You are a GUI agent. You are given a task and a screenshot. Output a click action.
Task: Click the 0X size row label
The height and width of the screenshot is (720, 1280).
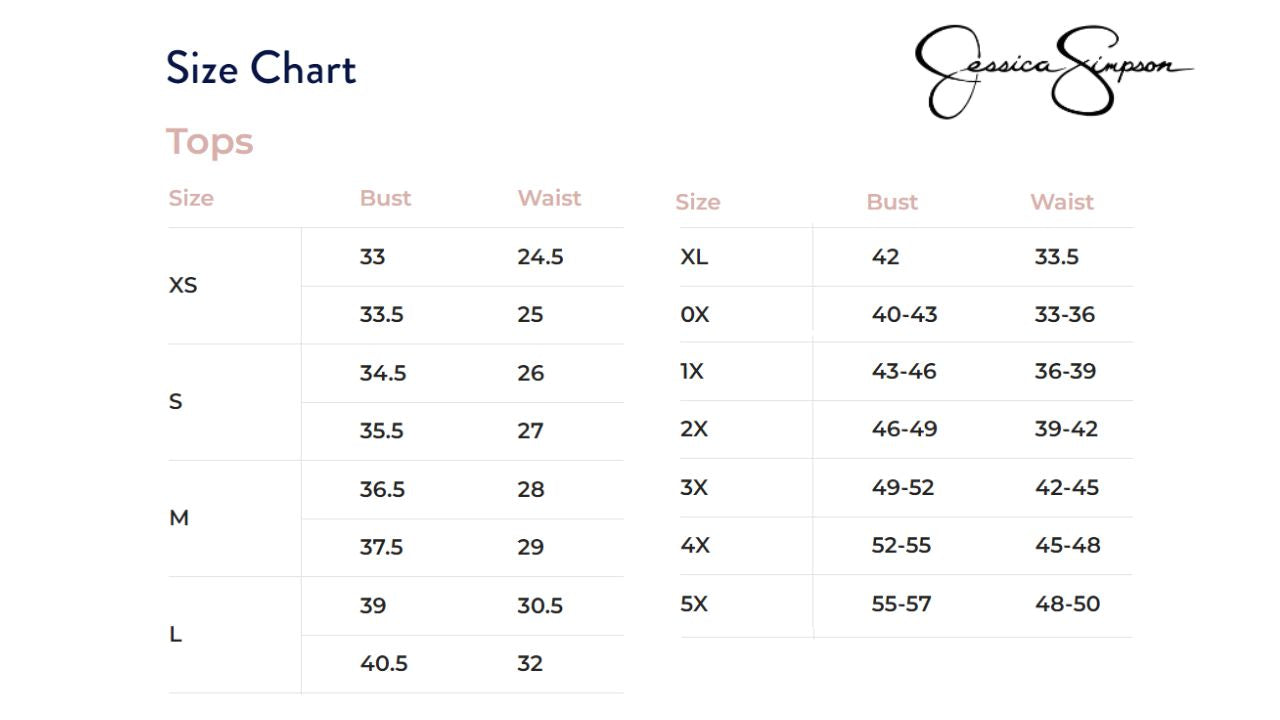(694, 314)
